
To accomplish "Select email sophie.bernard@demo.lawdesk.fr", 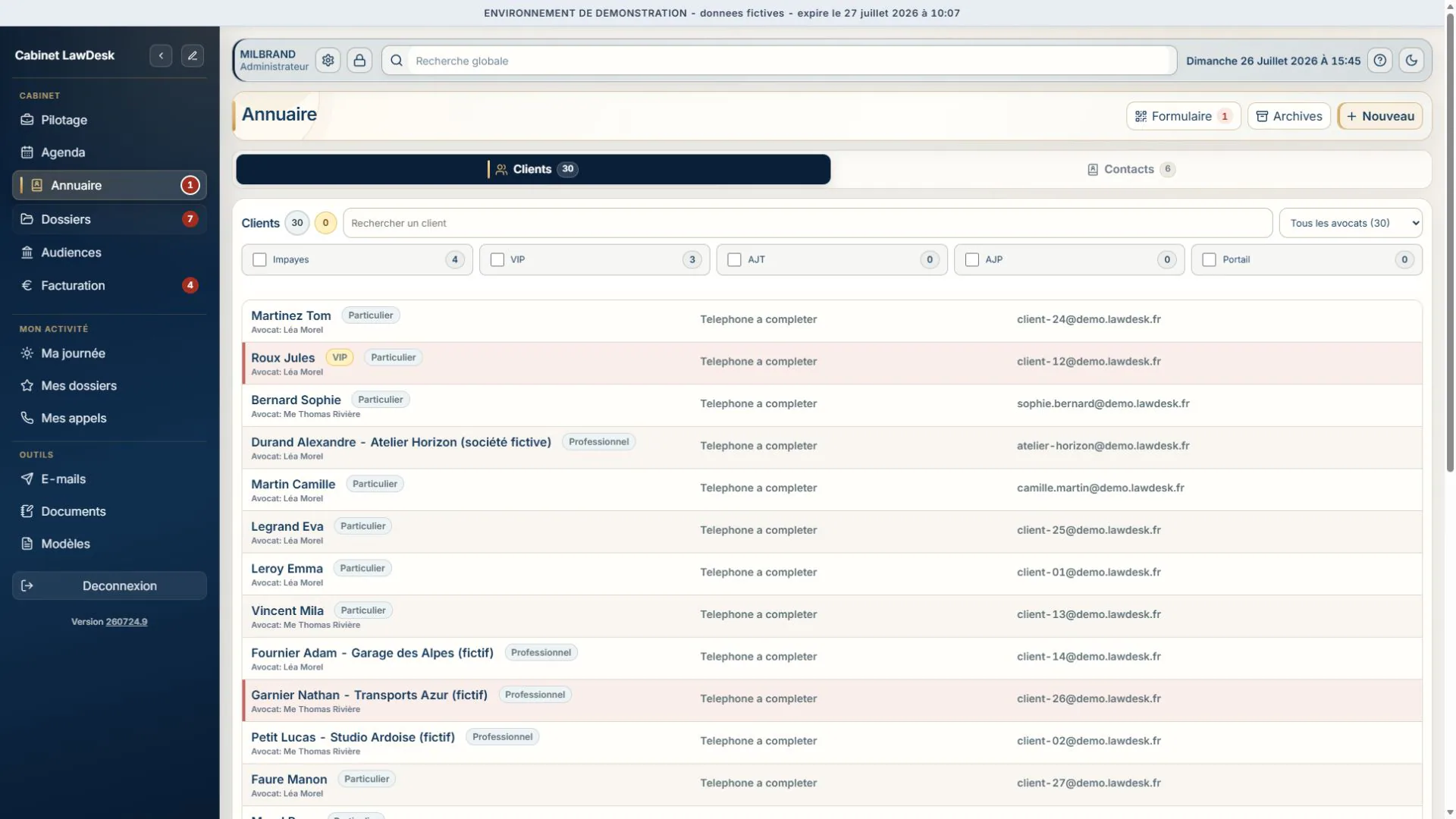I will [1103, 403].
